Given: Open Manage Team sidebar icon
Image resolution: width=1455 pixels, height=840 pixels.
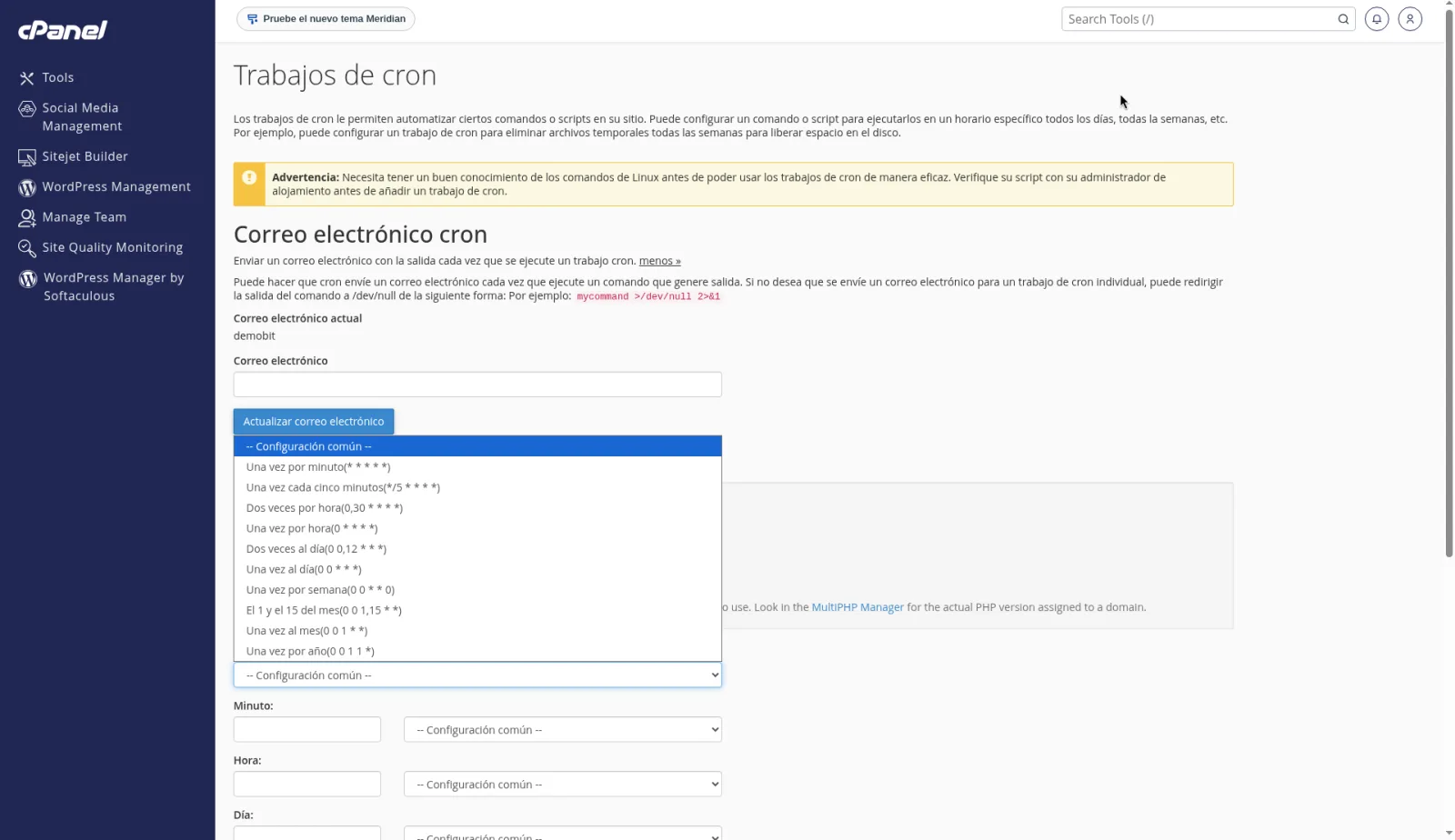Looking at the screenshot, I should pos(27,218).
